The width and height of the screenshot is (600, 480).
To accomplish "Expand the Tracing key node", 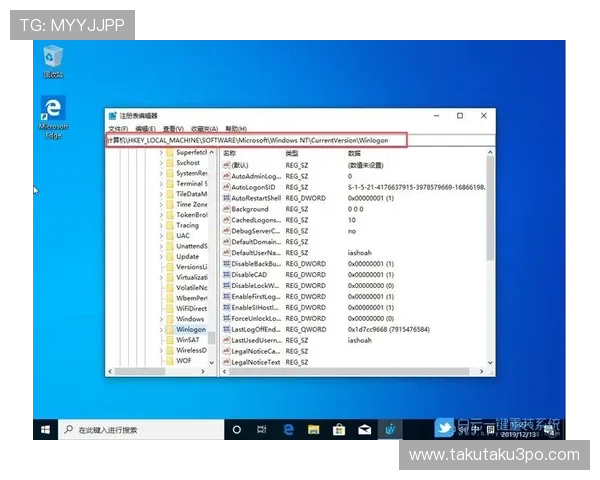I will pos(161,225).
